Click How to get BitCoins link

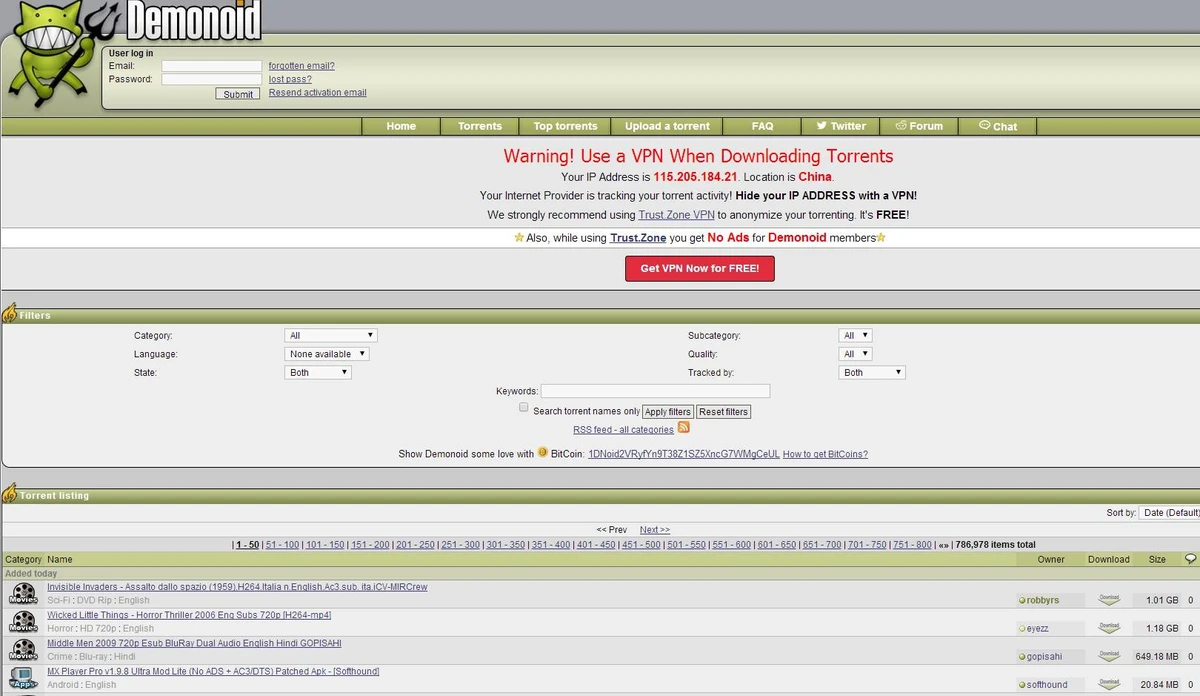pos(825,454)
